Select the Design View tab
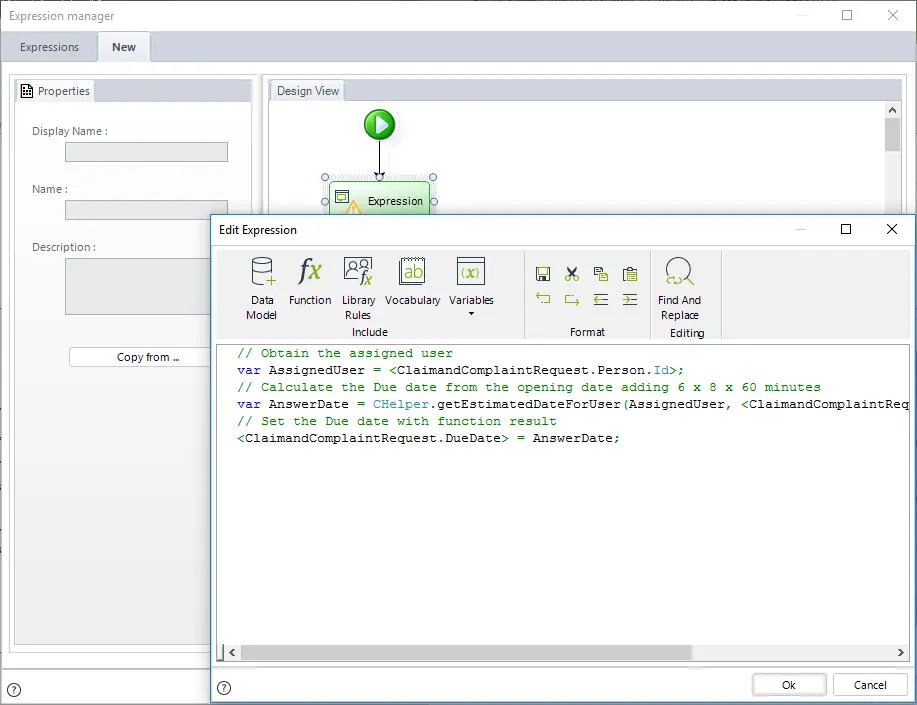 pos(308,91)
